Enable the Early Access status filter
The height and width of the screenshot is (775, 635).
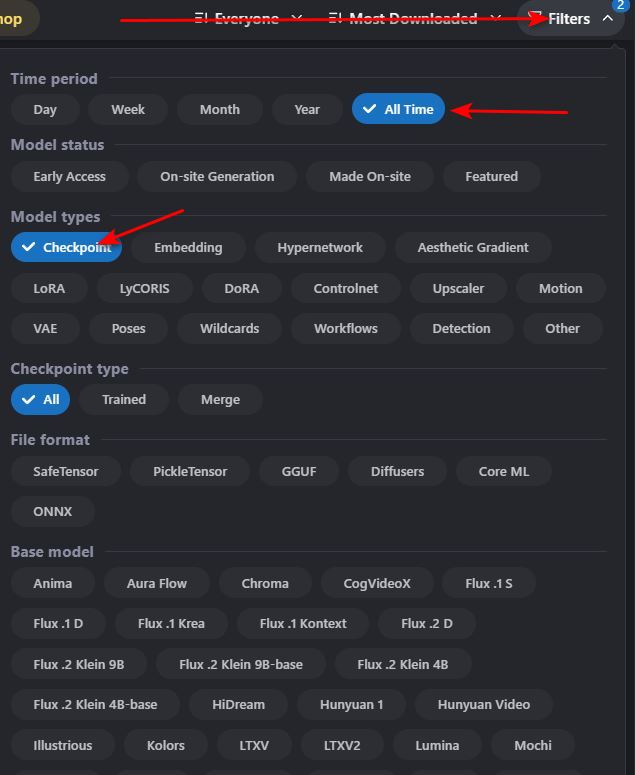coord(70,176)
